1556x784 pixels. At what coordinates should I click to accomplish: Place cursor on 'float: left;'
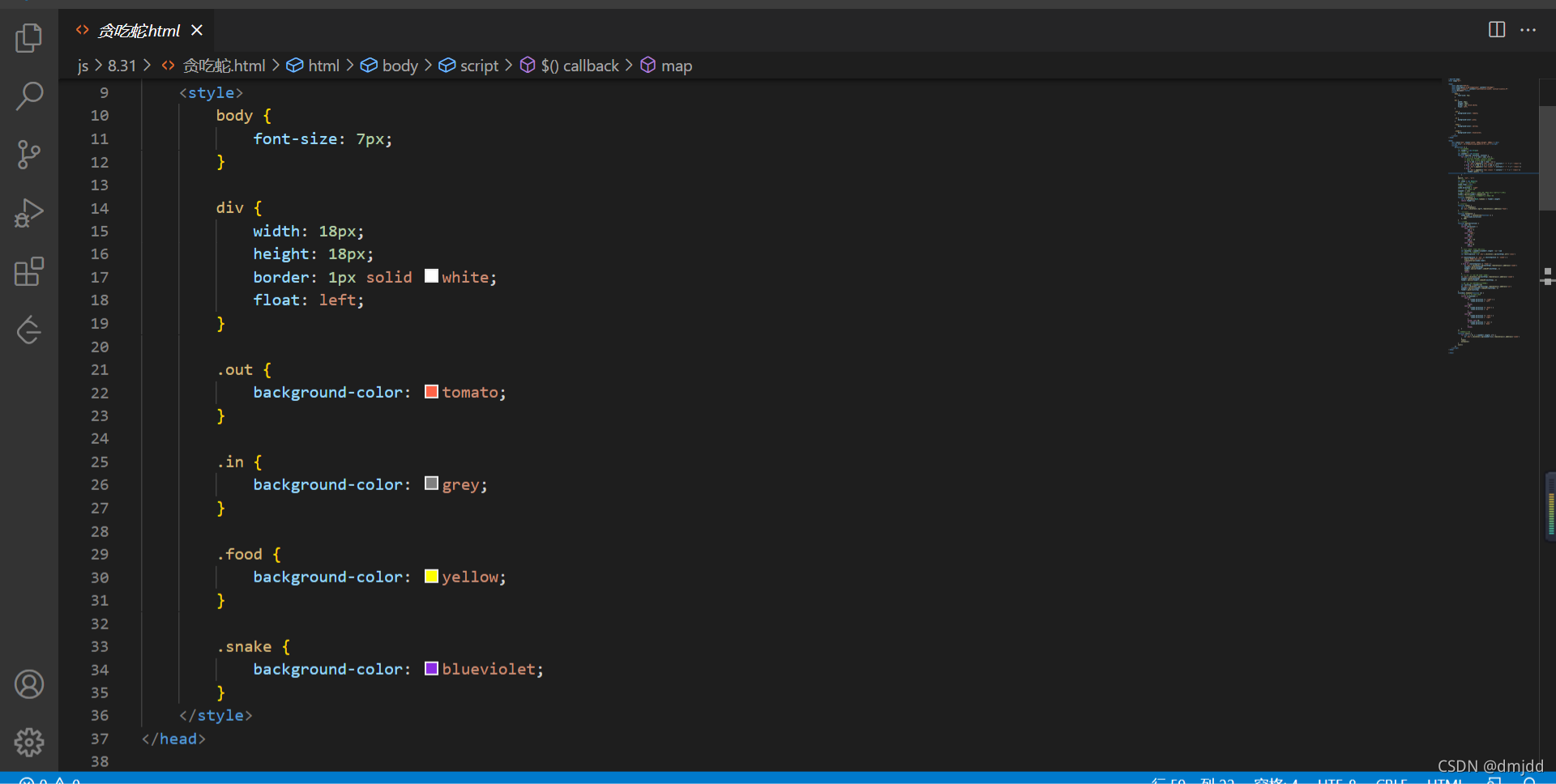tap(308, 300)
